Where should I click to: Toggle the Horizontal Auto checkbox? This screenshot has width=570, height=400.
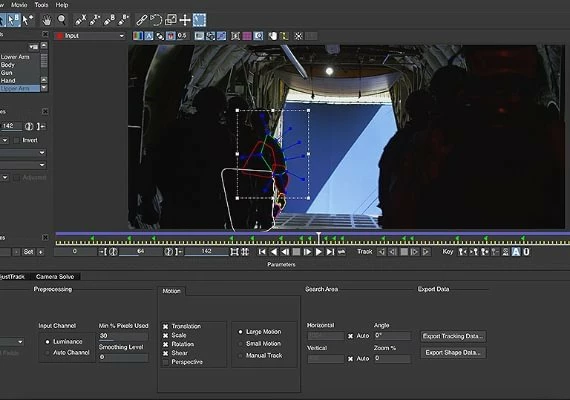click(x=350, y=336)
